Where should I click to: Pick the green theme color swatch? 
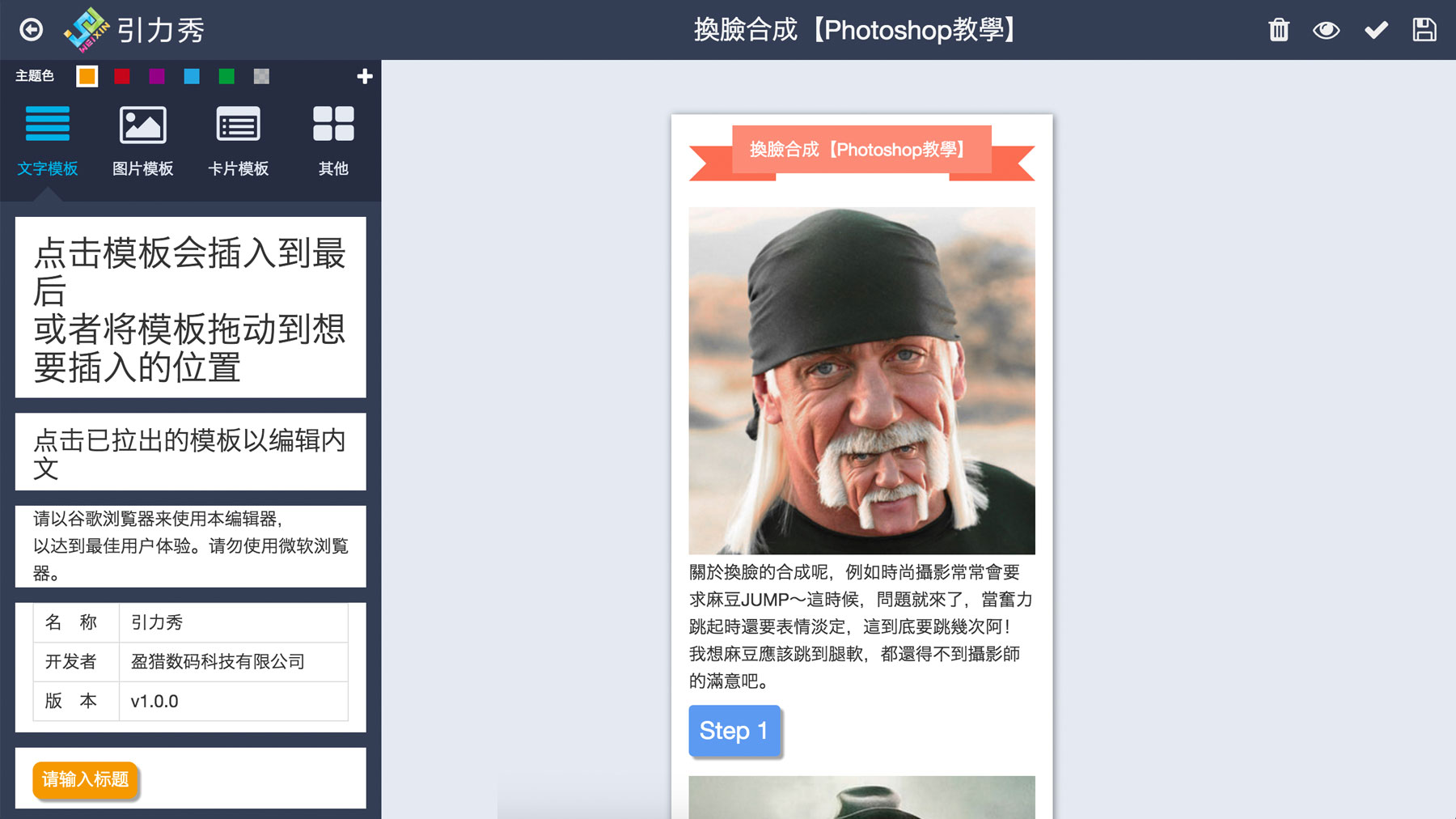point(226,76)
